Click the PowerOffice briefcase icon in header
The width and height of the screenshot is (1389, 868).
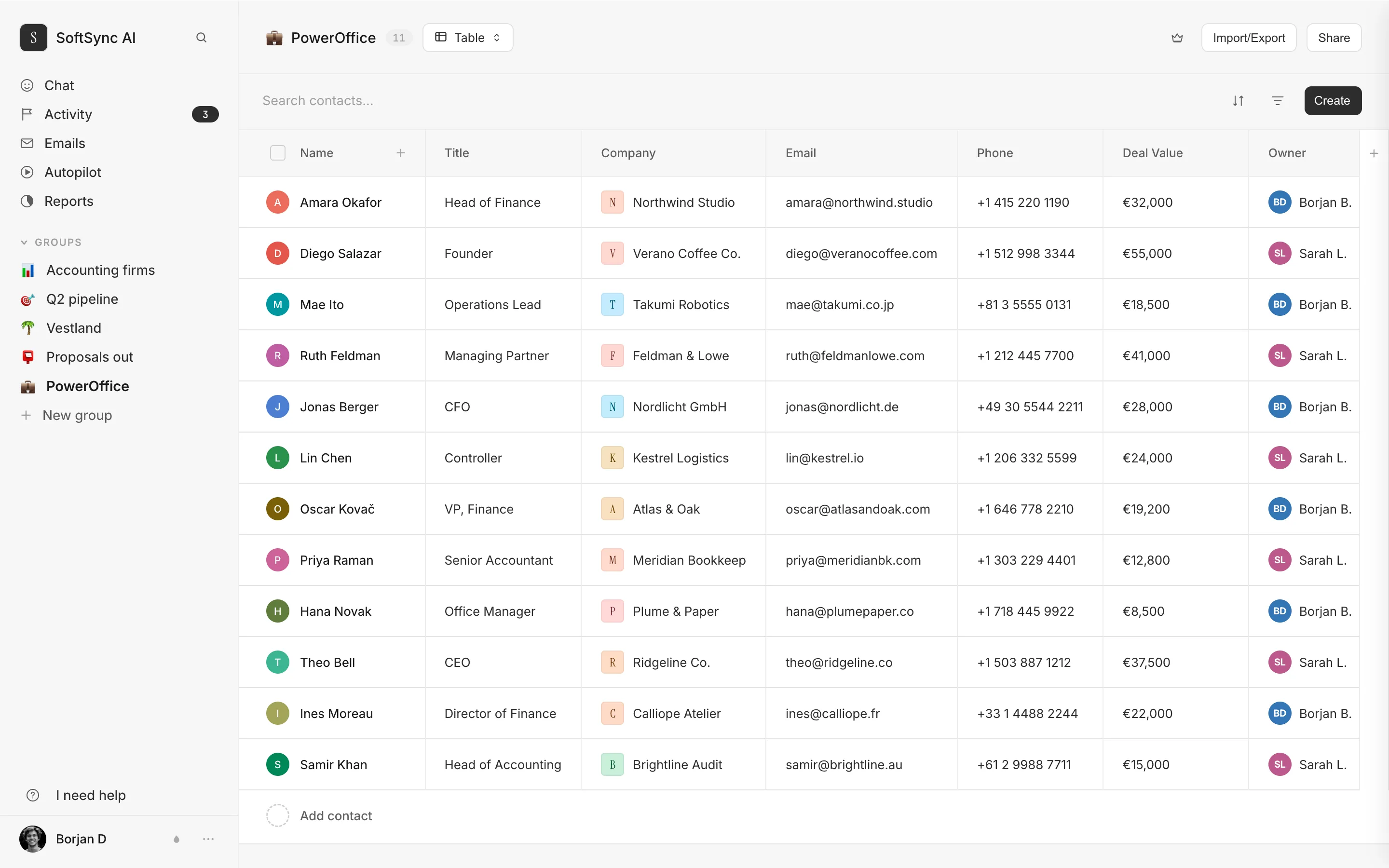[274, 38]
